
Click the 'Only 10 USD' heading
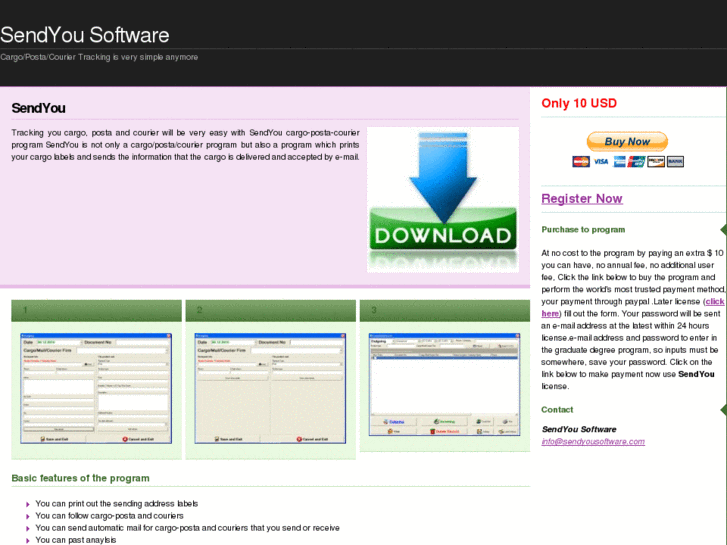coord(579,103)
